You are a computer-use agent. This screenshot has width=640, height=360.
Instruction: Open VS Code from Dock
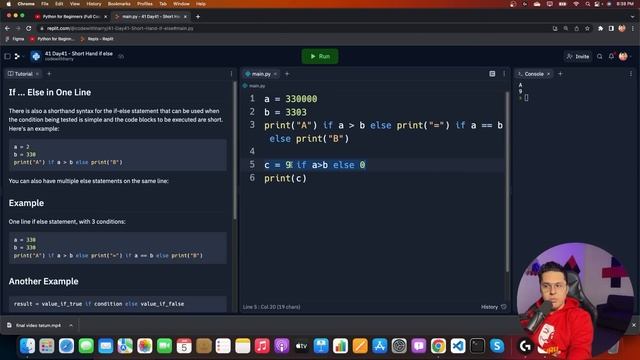pyautogui.click(x=458, y=346)
